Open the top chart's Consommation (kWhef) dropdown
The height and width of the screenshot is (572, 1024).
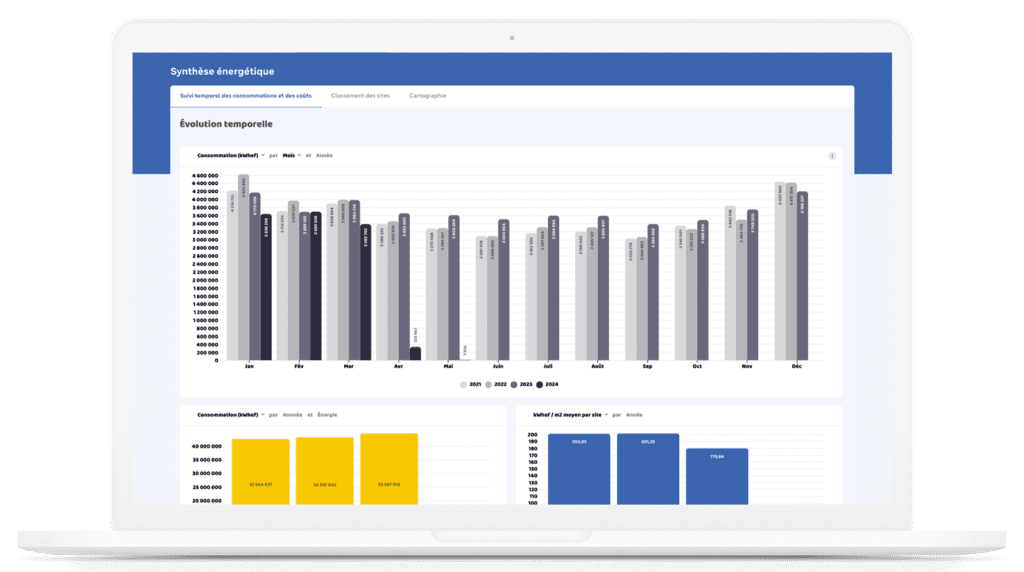tap(231, 156)
